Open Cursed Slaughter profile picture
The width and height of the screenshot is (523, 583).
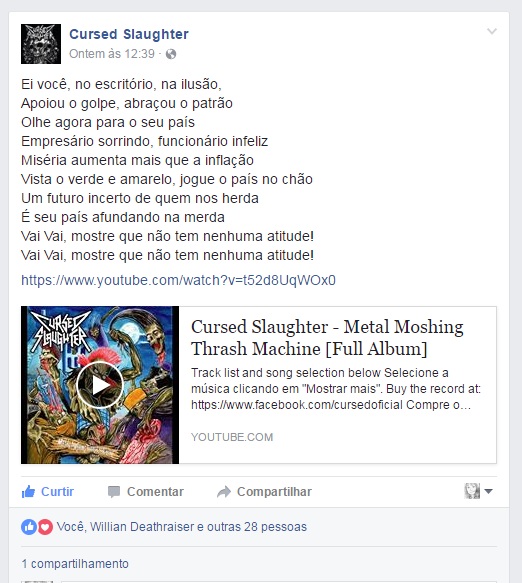point(41,44)
